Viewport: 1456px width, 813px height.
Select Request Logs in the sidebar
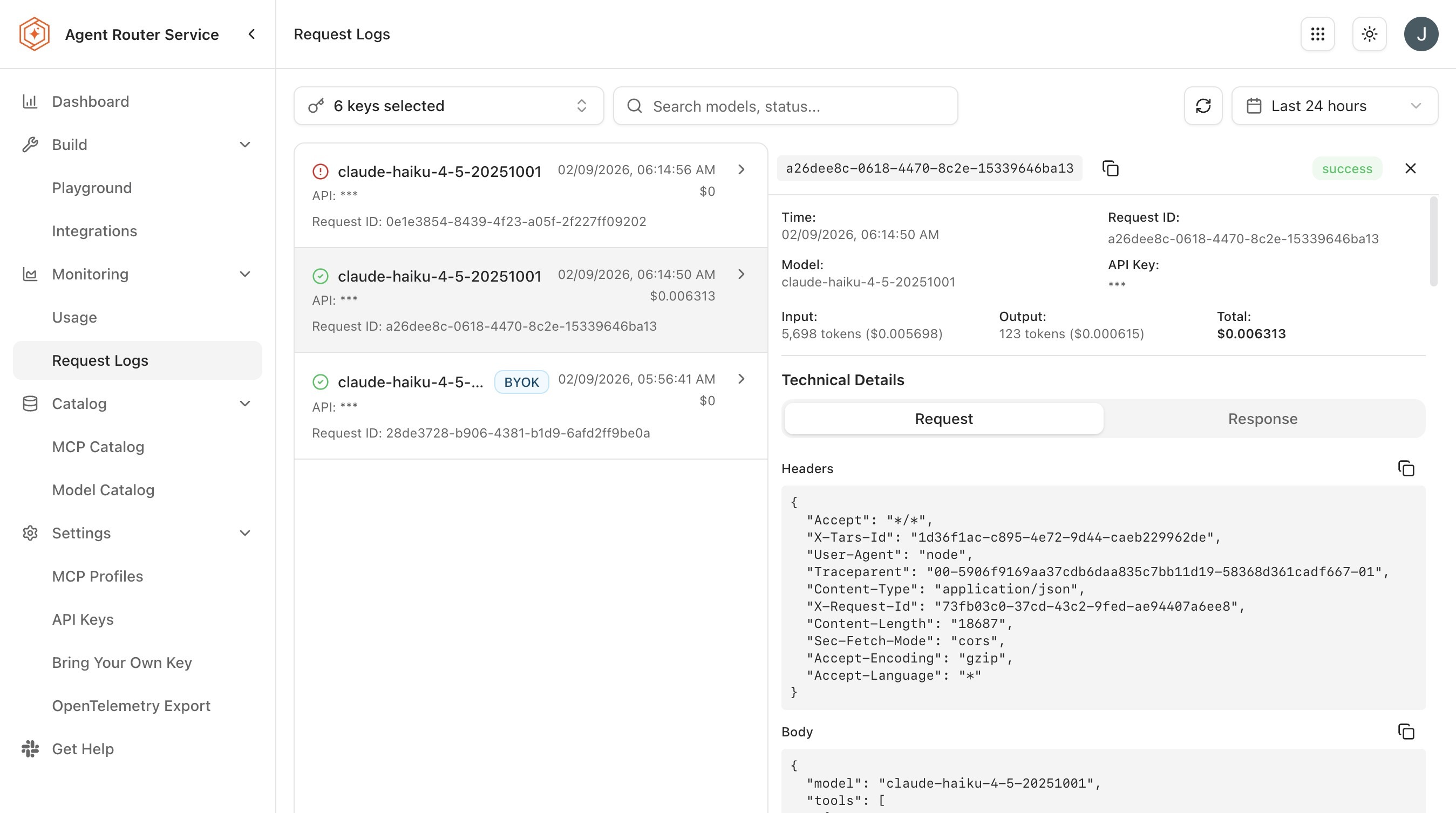pyautogui.click(x=138, y=360)
